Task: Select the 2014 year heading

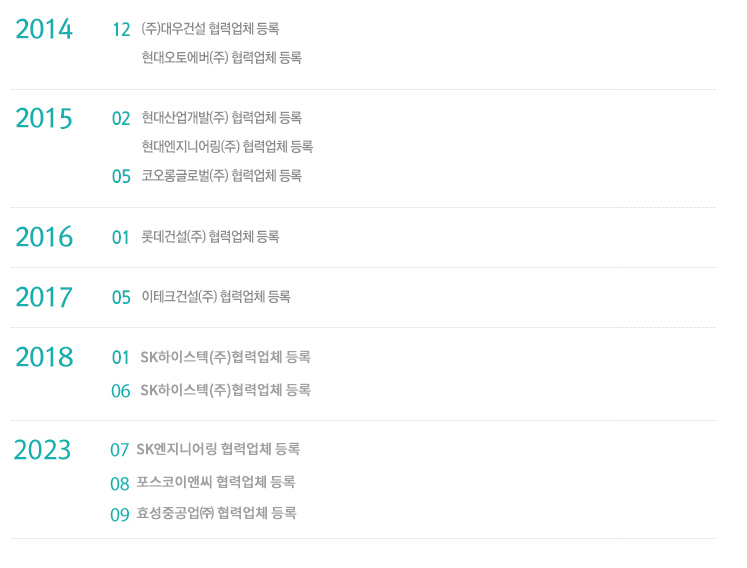Action: (44, 29)
